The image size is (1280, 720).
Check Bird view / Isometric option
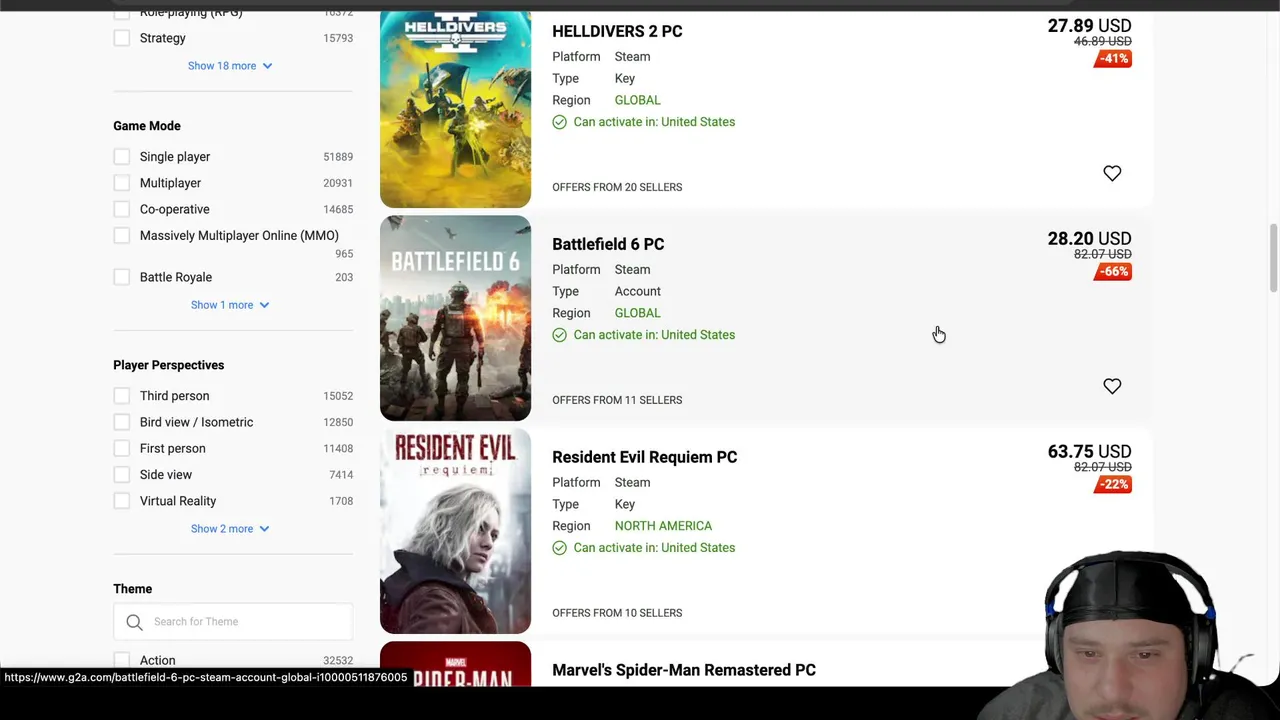122,422
